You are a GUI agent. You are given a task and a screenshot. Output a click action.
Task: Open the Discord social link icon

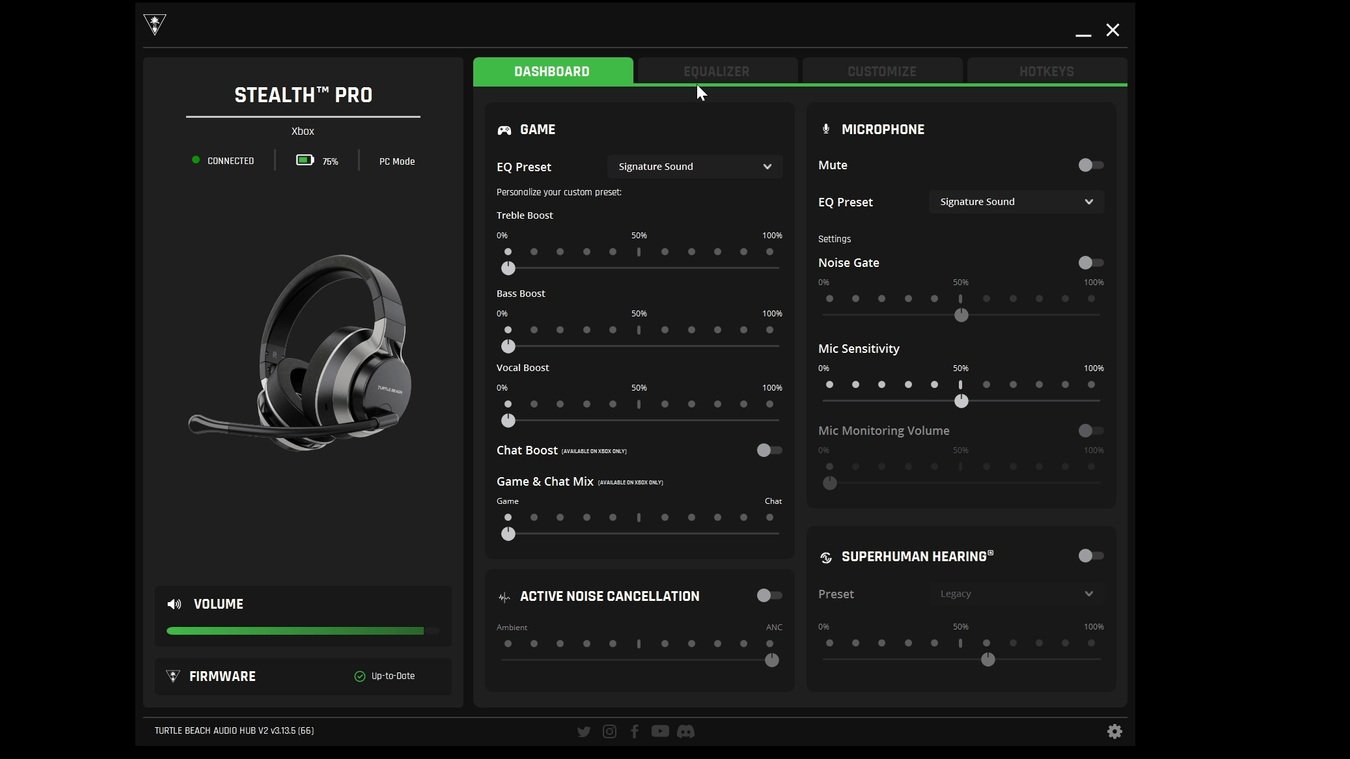[686, 731]
